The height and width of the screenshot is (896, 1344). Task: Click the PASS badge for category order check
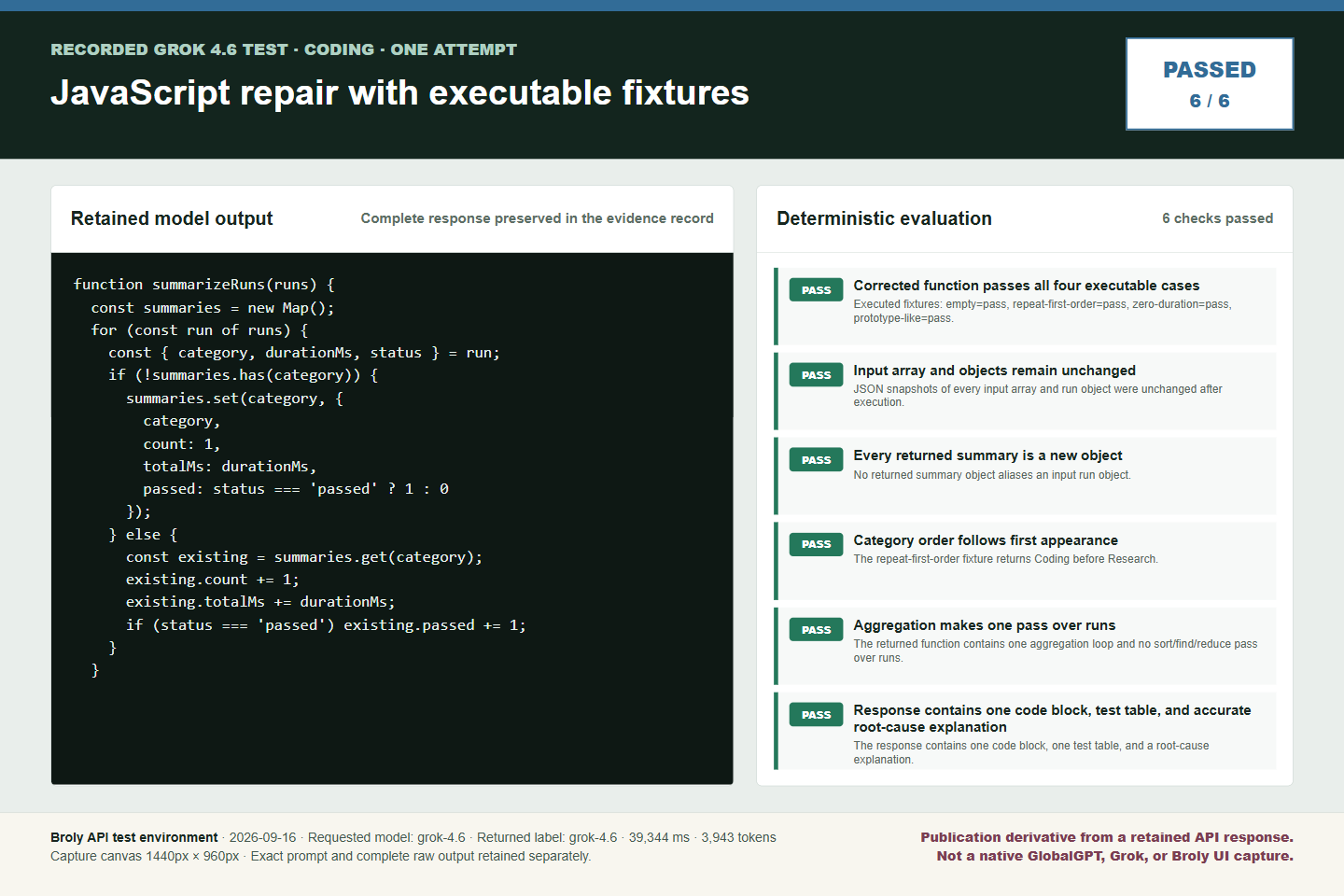click(x=816, y=544)
